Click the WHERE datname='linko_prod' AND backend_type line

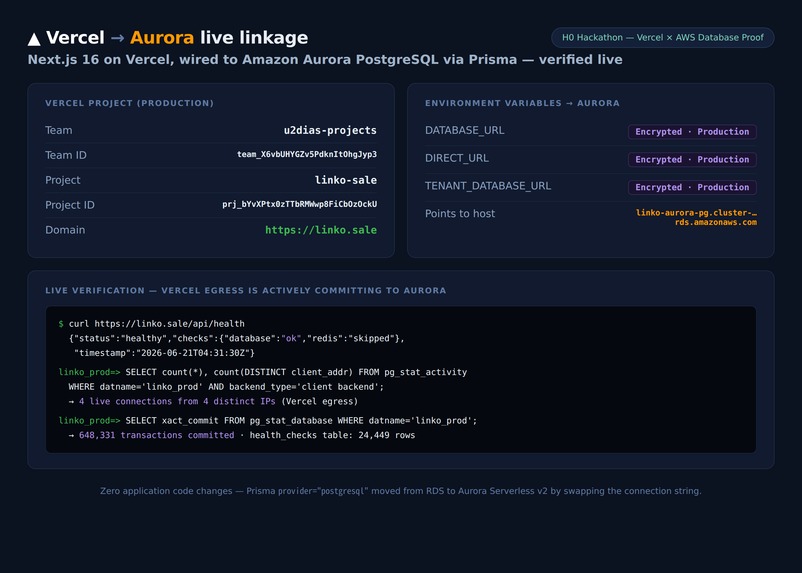(x=226, y=387)
